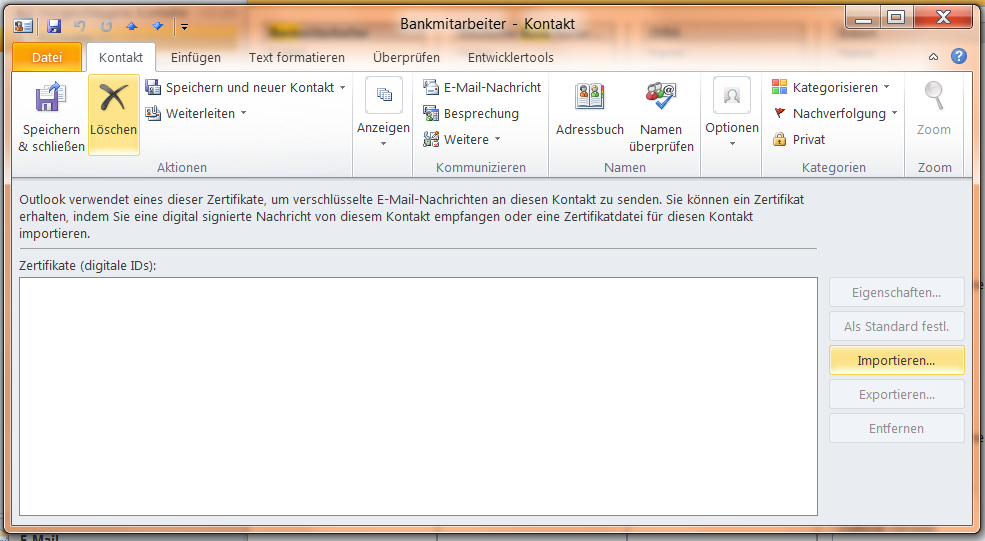
Task: Click the save icon in quick access toolbar
Action: (x=54, y=25)
